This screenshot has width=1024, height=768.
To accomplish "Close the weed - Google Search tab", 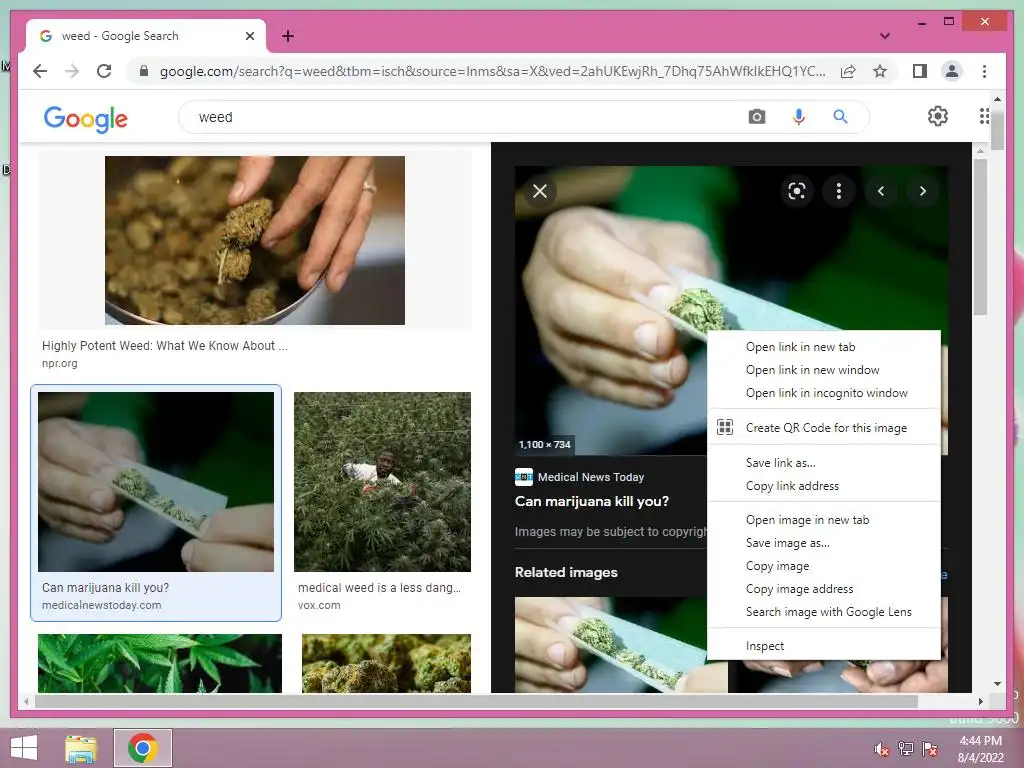I will [x=249, y=36].
